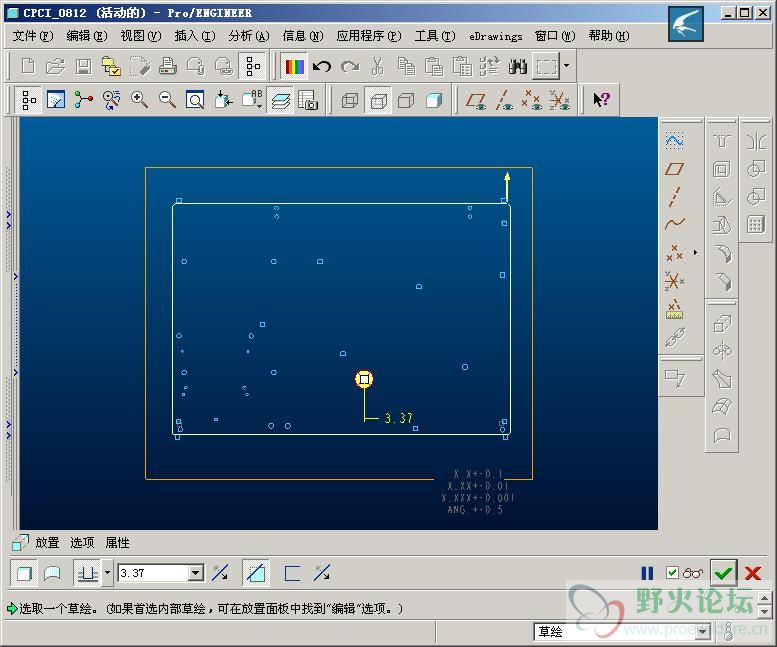This screenshot has height=647, width=777.
Task: Click the Sketch tool icon
Action: coord(675,141)
